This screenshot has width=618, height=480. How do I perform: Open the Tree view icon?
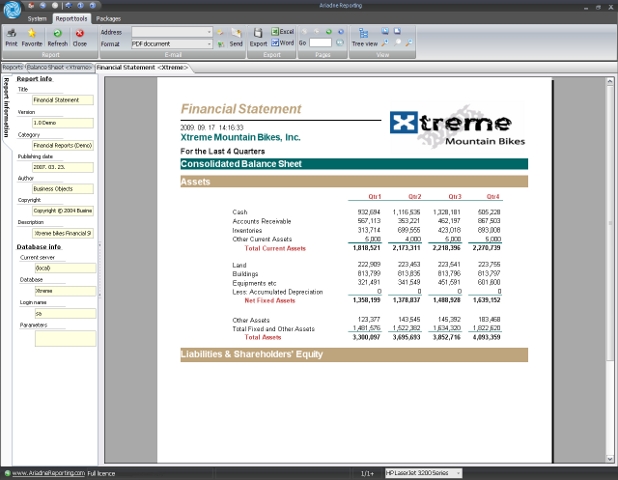click(x=364, y=37)
